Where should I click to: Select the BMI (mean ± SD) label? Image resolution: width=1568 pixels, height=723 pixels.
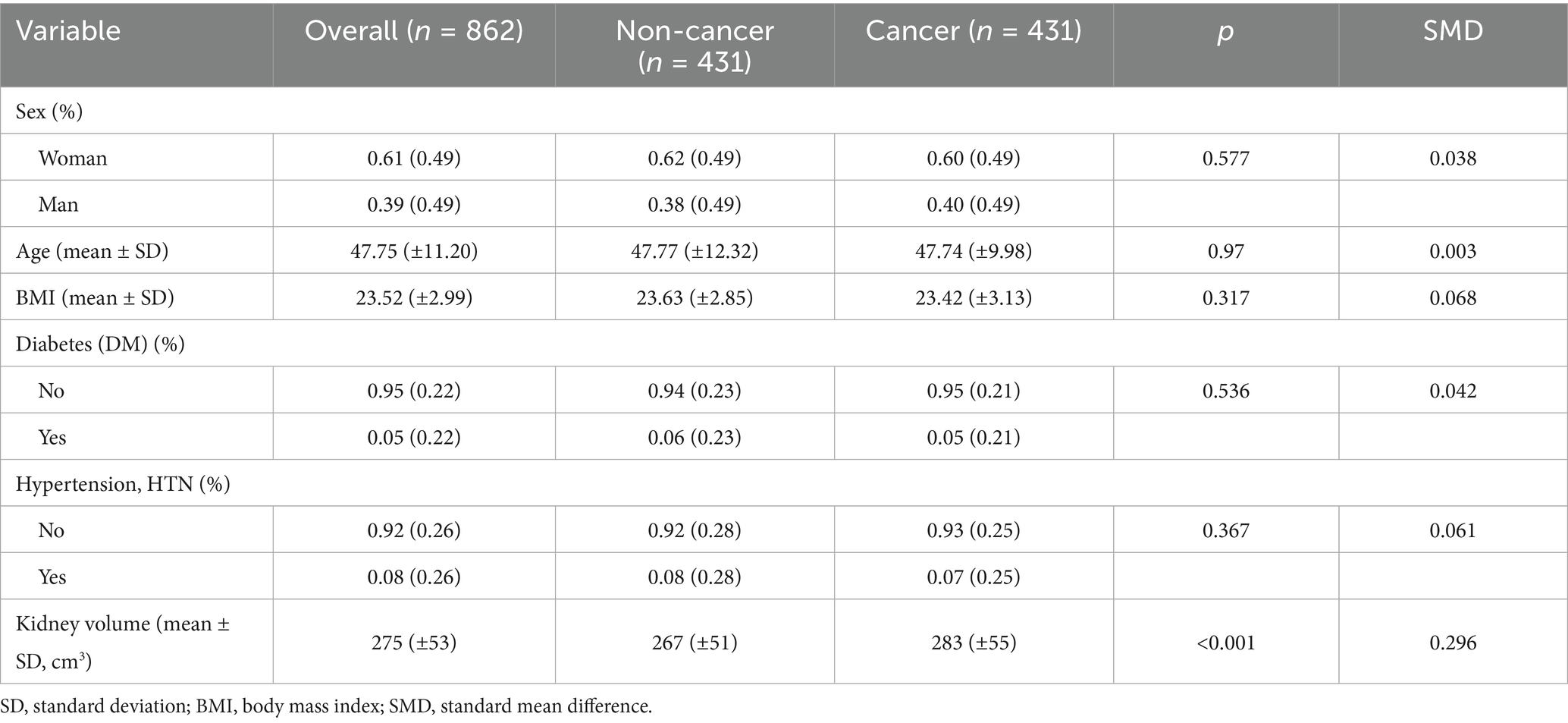95,297
